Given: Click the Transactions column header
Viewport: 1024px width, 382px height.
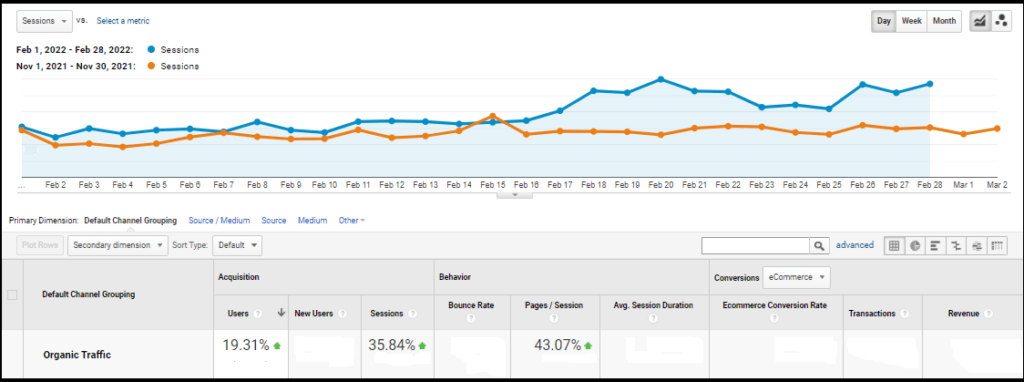Looking at the screenshot, I should 871,314.
